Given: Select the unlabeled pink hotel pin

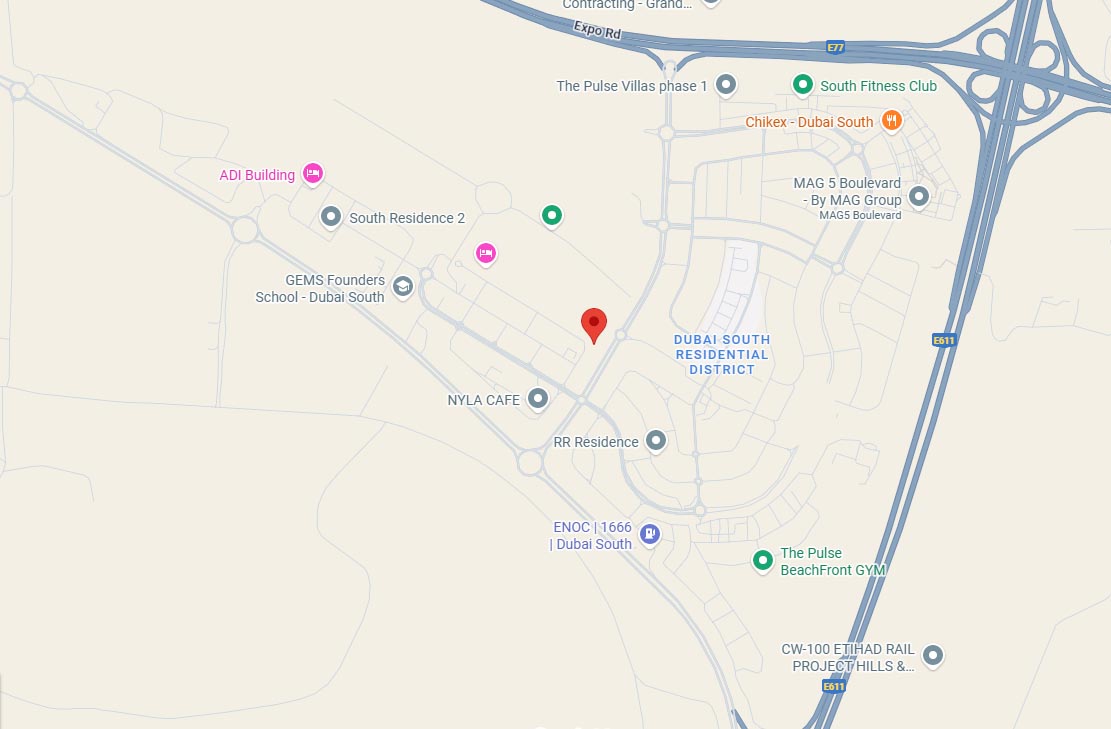Looking at the screenshot, I should (485, 253).
